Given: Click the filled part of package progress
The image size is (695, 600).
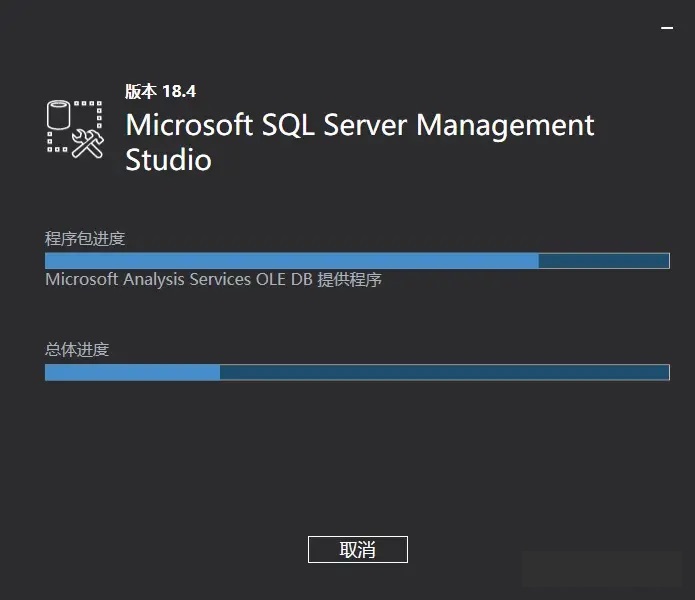Looking at the screenshot, I should (290, 261).
